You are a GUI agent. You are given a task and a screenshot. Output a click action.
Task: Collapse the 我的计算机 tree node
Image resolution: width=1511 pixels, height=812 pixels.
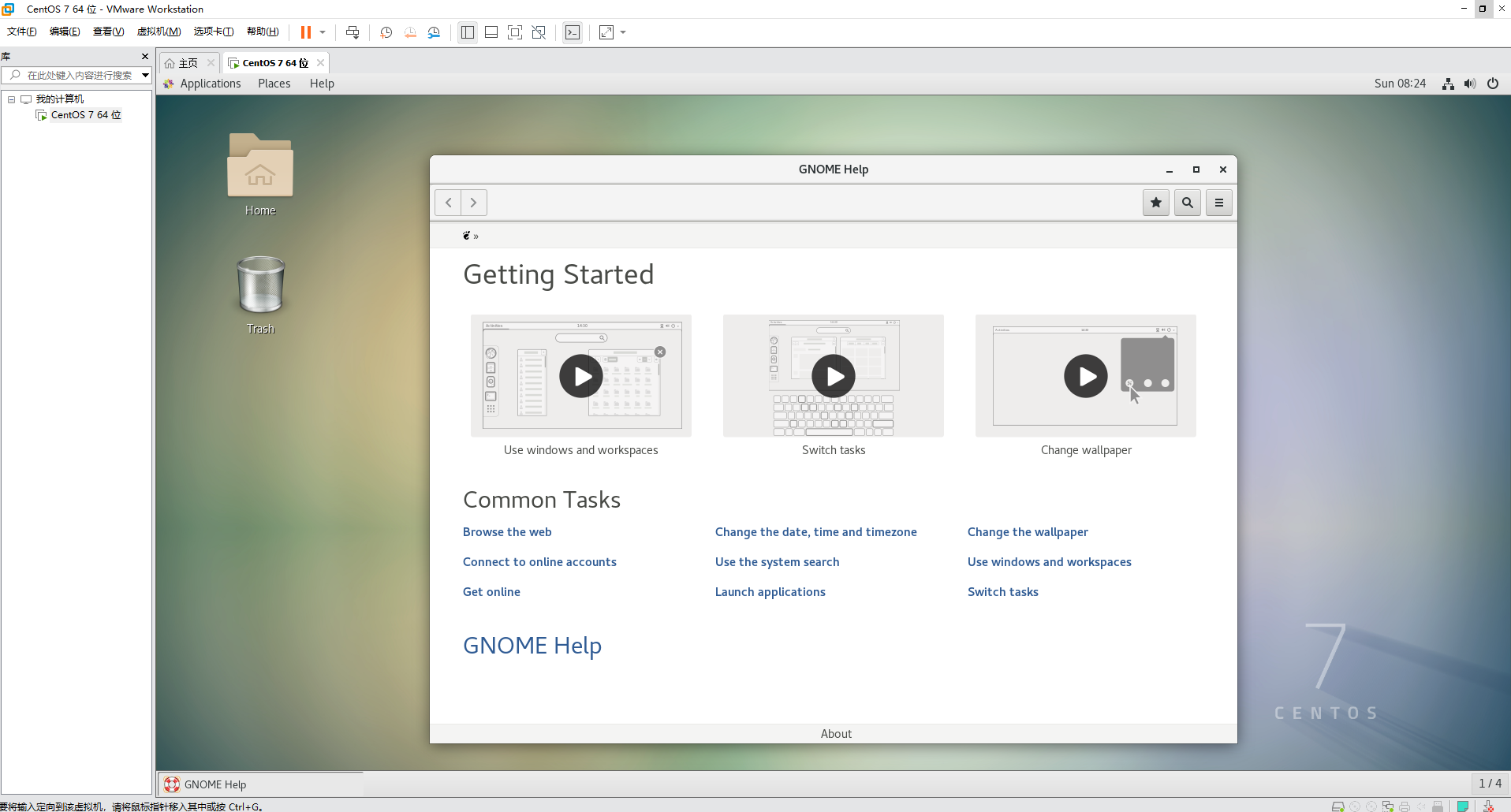[12, 99]
